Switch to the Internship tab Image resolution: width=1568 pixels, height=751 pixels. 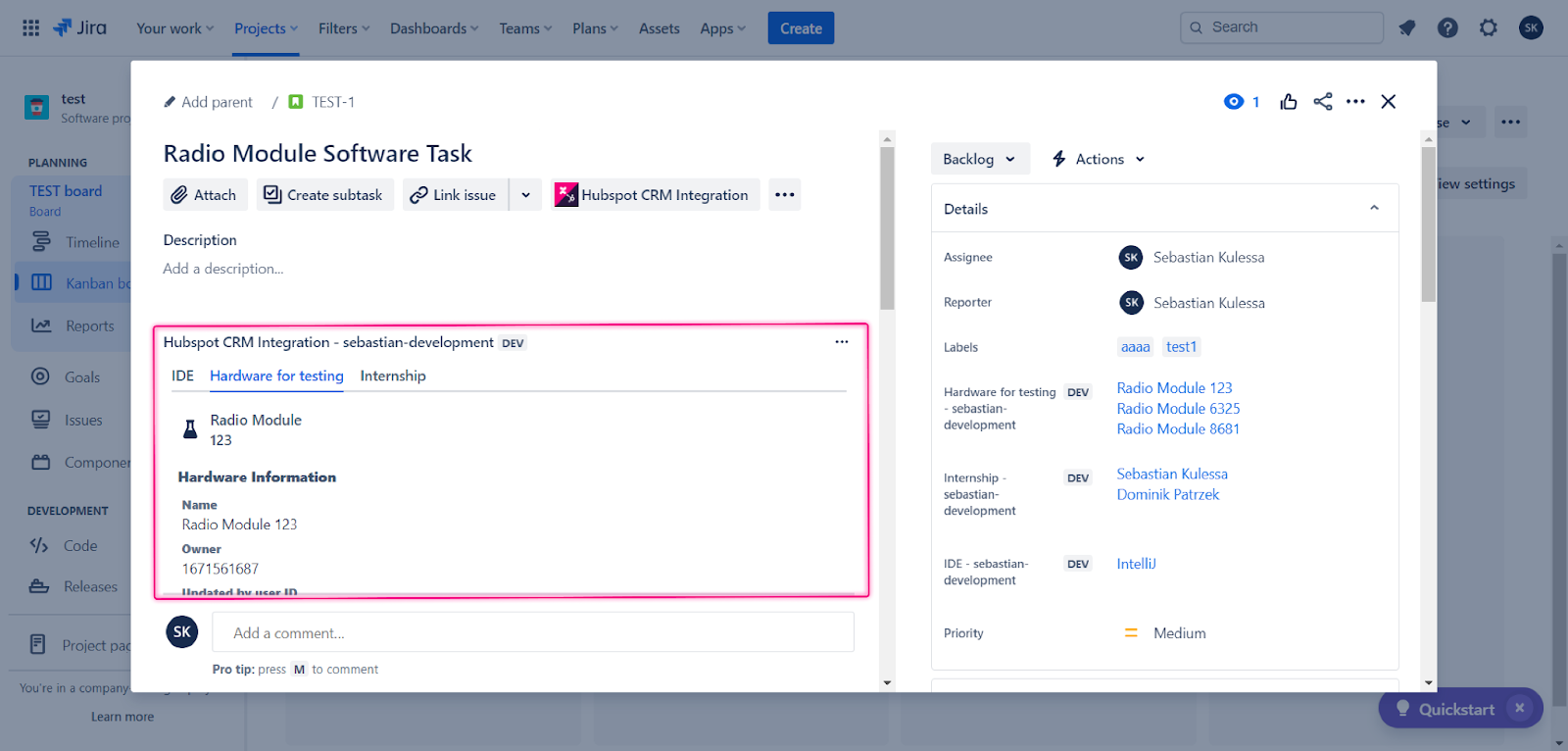[x=393, y=376]
